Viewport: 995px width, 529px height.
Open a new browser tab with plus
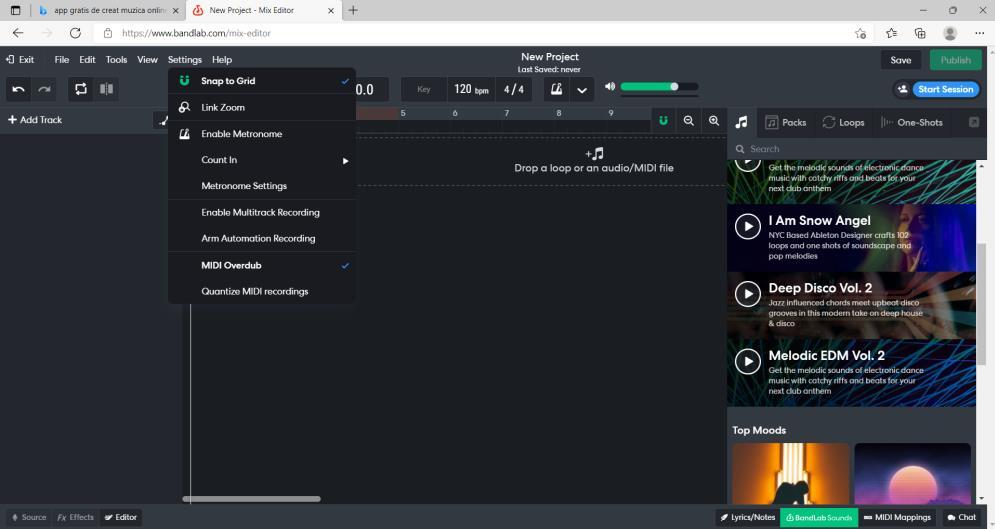(x=353, y=10)
